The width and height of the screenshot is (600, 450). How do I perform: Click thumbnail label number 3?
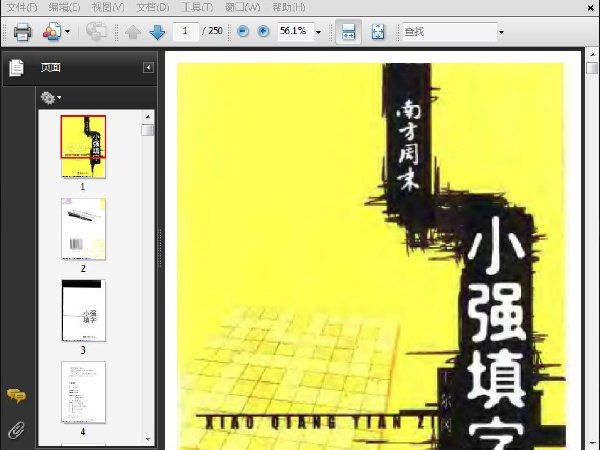83,350
